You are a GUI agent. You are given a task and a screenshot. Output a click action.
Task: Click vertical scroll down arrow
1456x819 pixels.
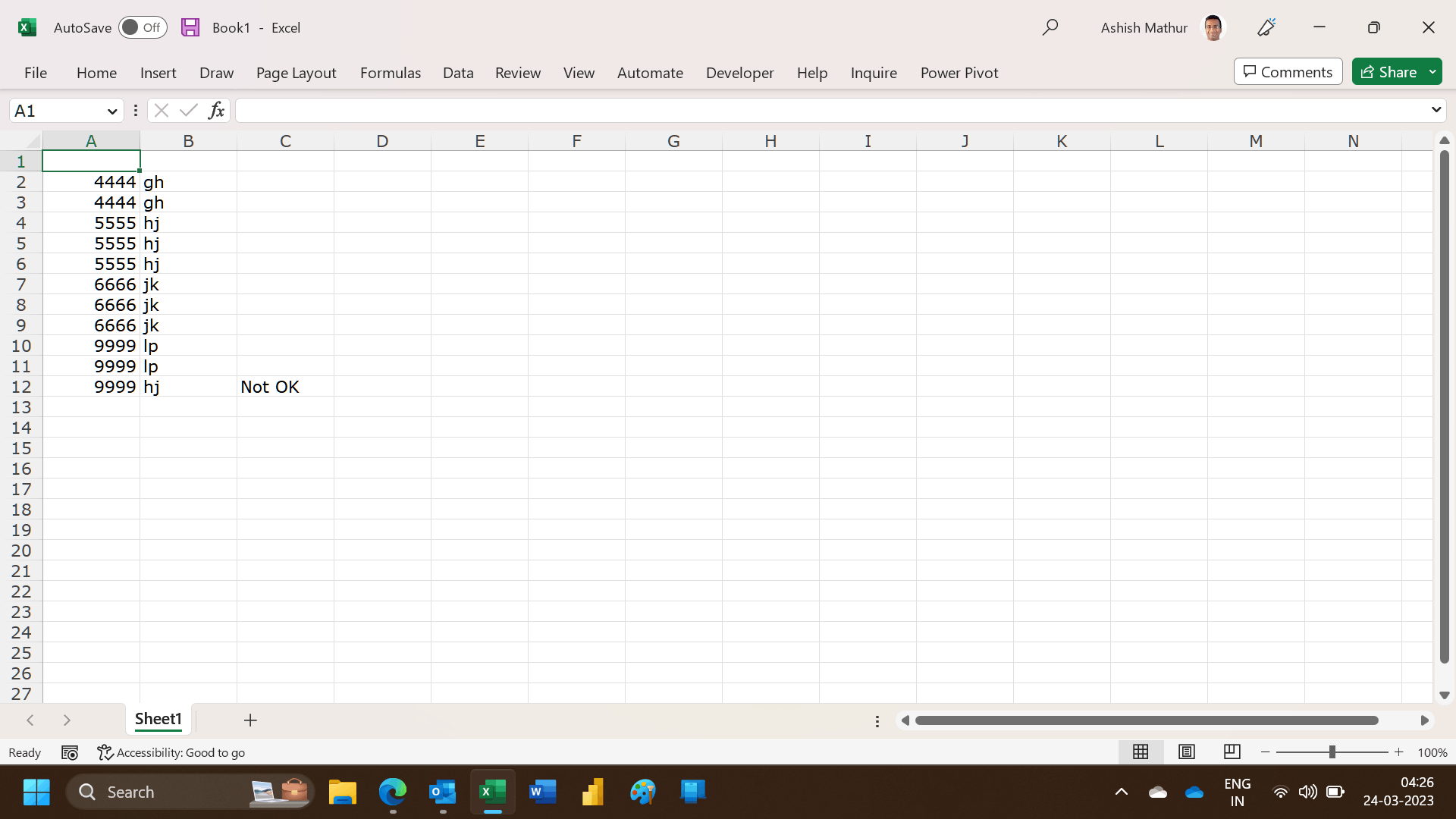[x=1445, y=695]
